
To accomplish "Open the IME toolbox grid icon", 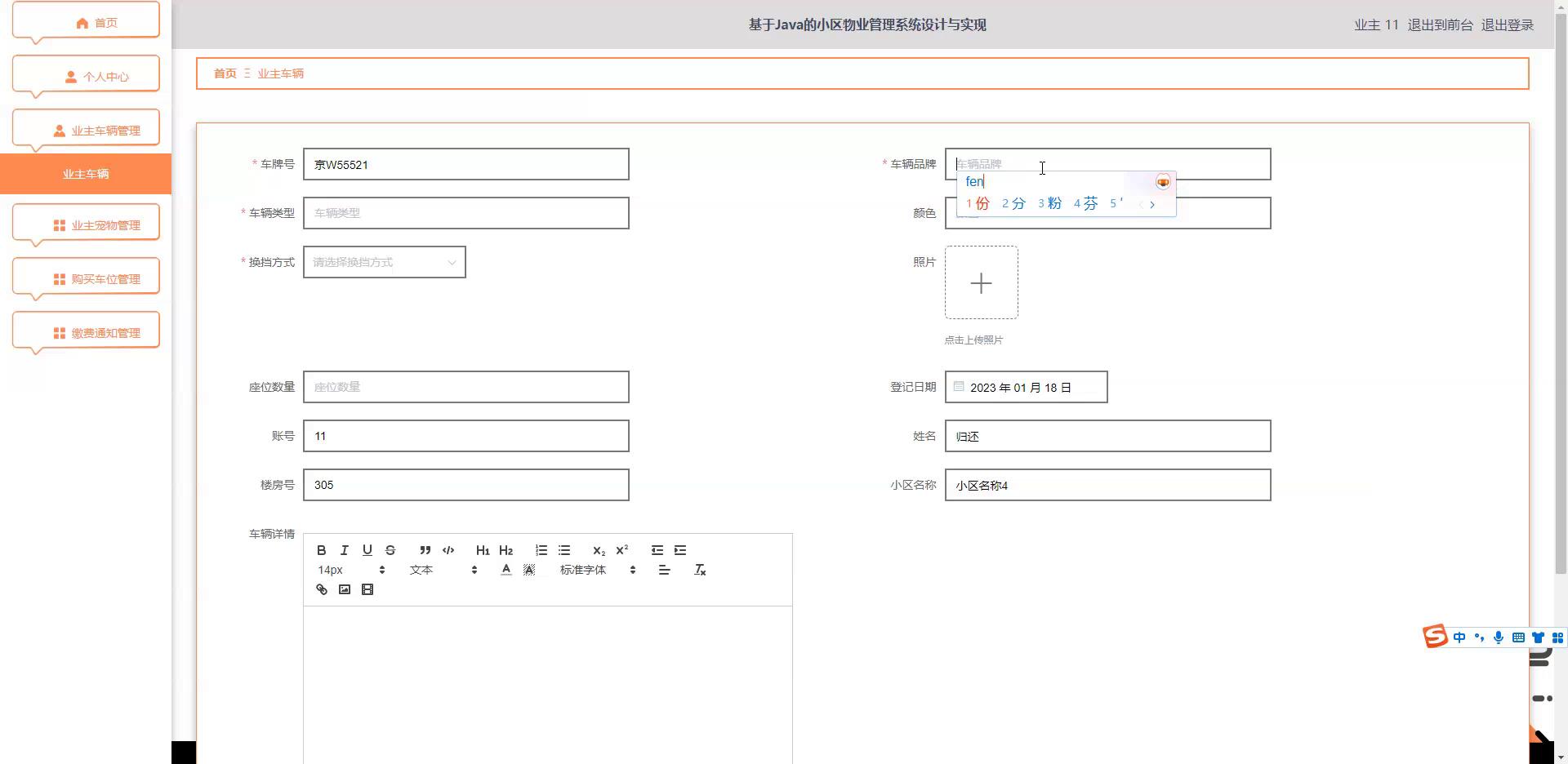I will (x=1557, y=637).
